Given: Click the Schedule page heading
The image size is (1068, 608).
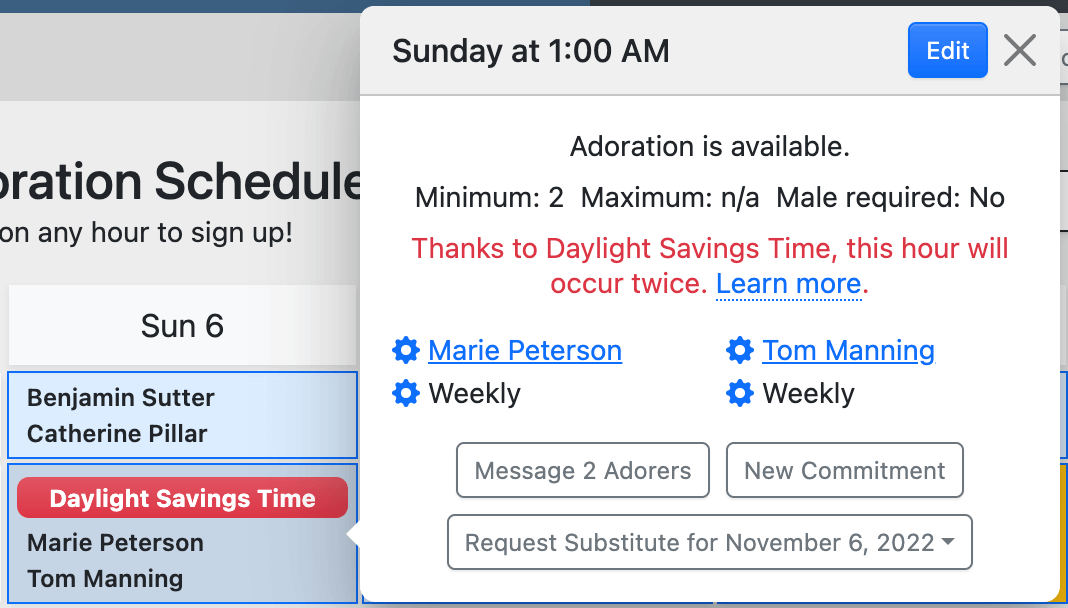Looking at the screenshot, I should coord(180,182).
